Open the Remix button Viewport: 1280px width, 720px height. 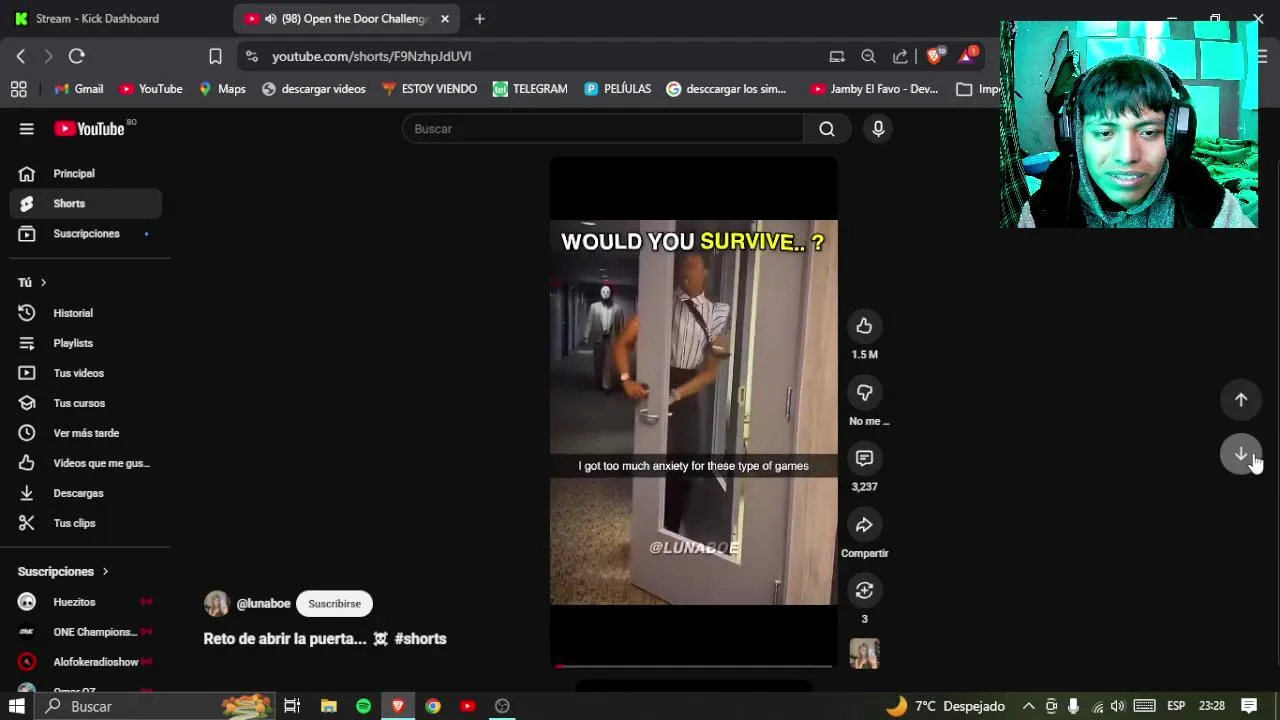[864, 590]
